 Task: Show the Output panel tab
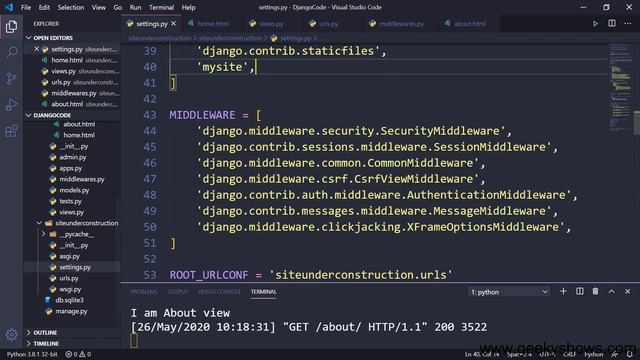pos(178,292)
